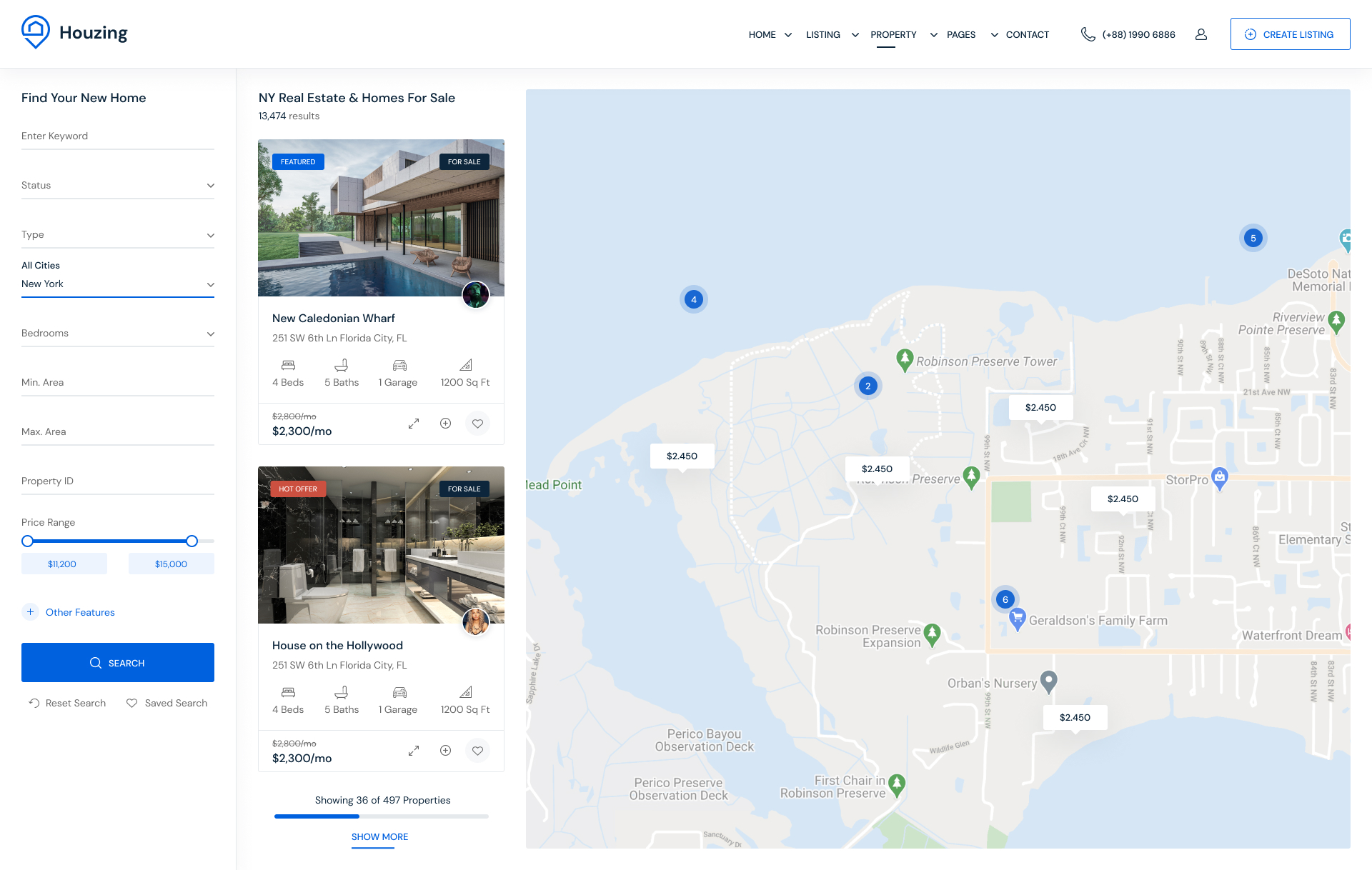The image size is (1372, 870).
Task: Click map cluster marker numbered 4
Action: point(693,299)
